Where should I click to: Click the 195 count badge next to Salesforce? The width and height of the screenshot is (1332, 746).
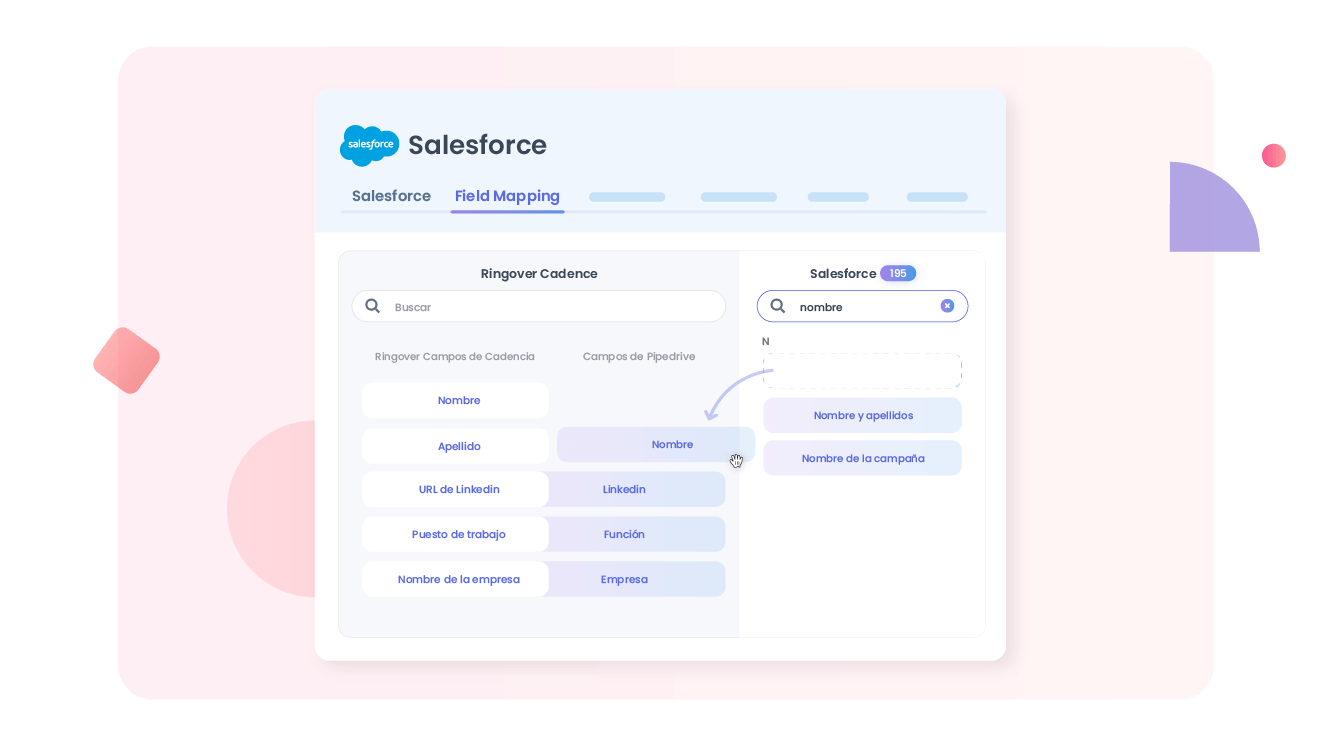point(897,272)
